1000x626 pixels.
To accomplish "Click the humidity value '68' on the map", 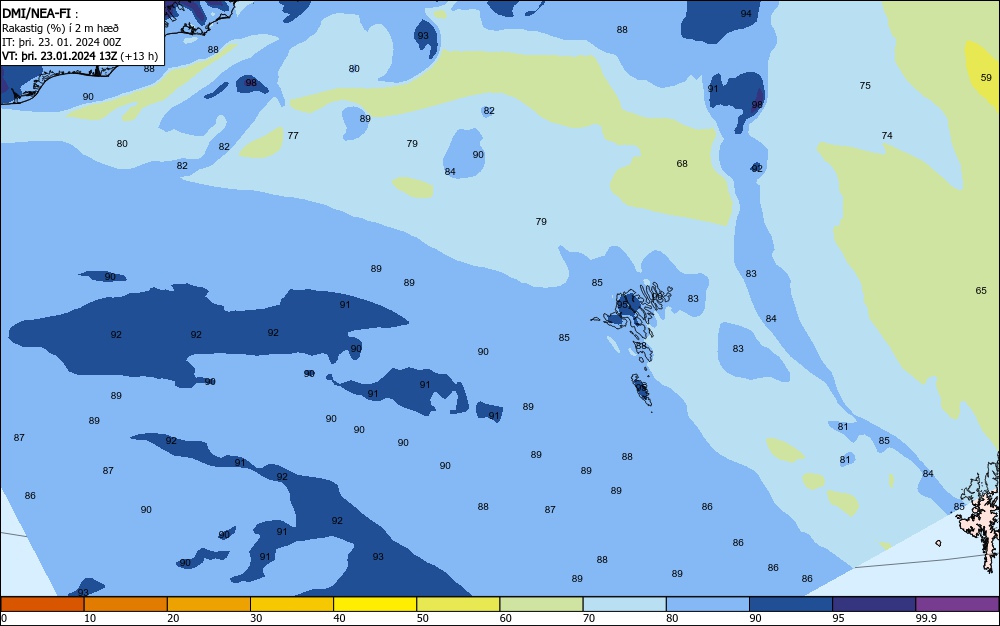I will coord(682,163).
